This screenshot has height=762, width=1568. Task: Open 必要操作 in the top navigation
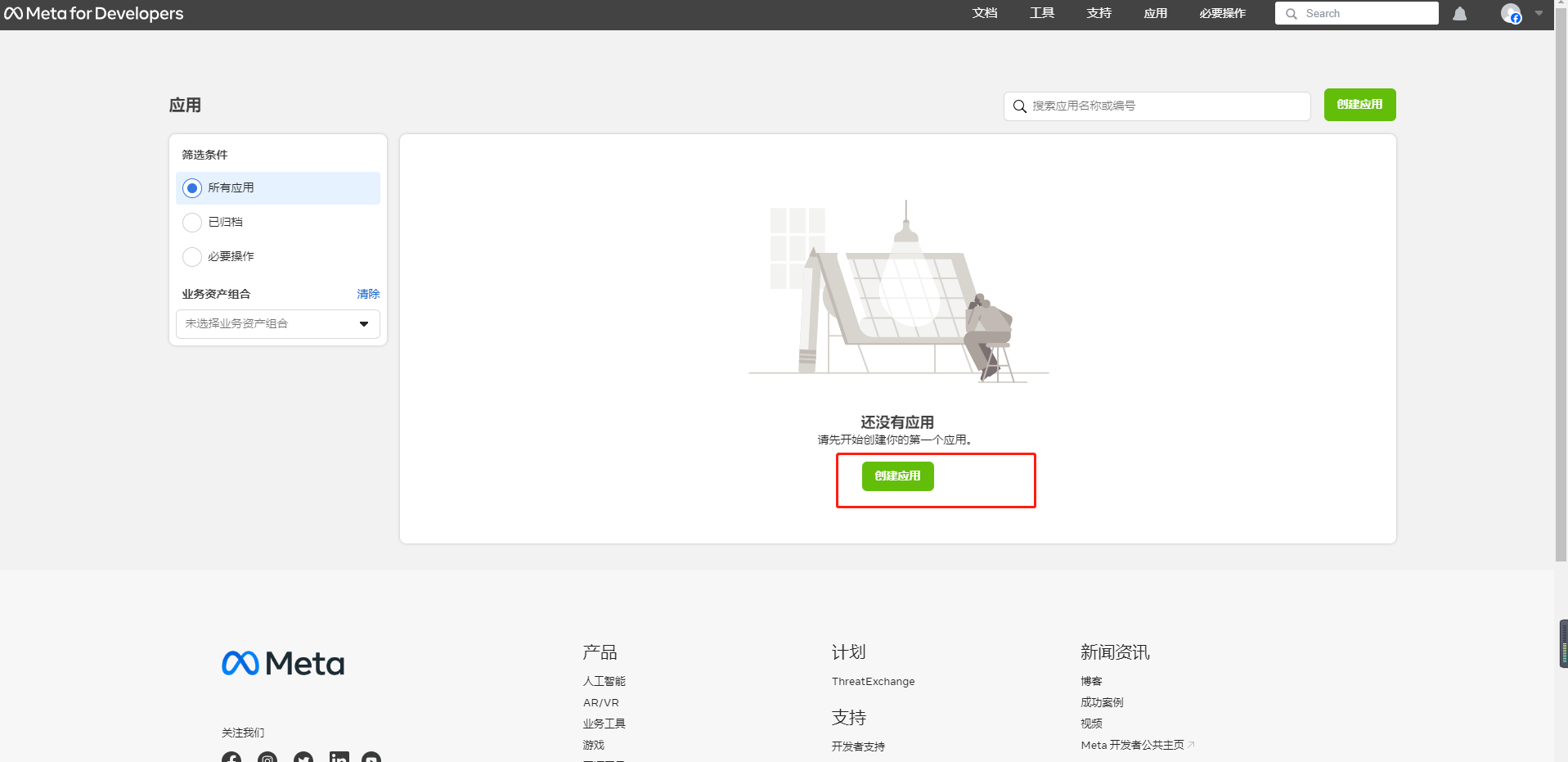pos(1223,13)
